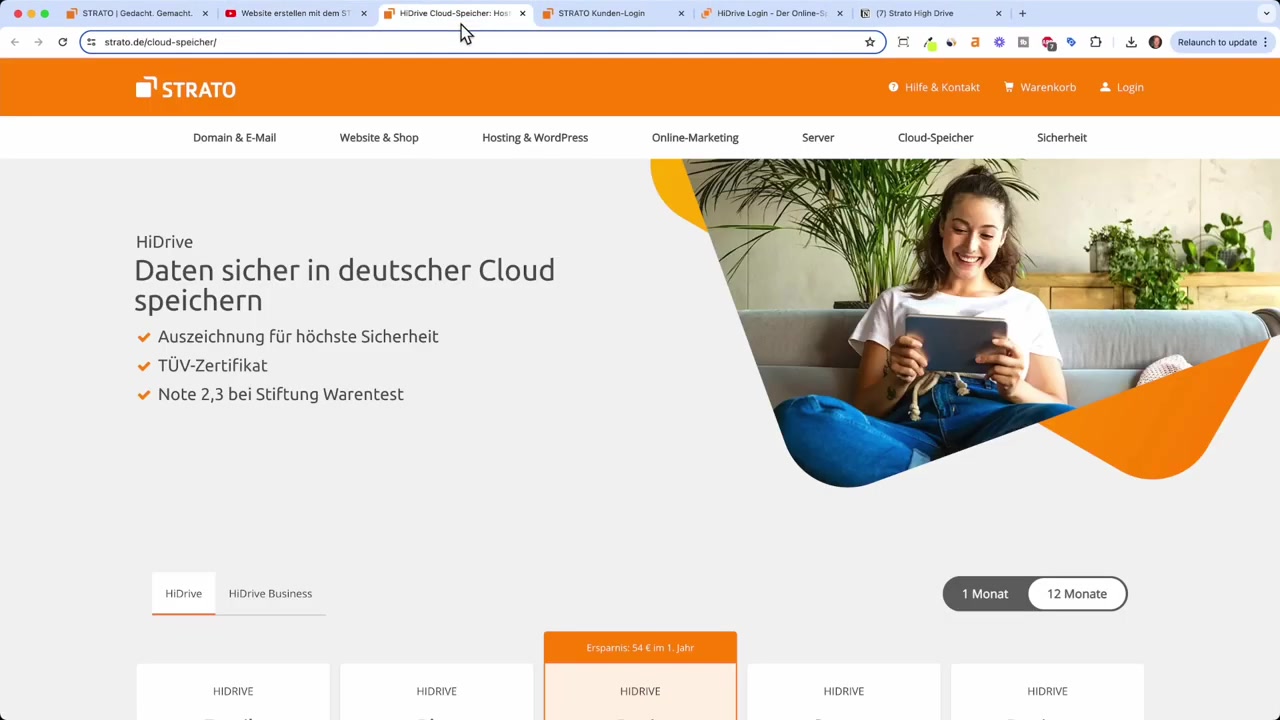Click 'Auszeichnung für höchste Sicherheit' text
Viewport: 1280px width, 720px height.
tap(298, 336)
